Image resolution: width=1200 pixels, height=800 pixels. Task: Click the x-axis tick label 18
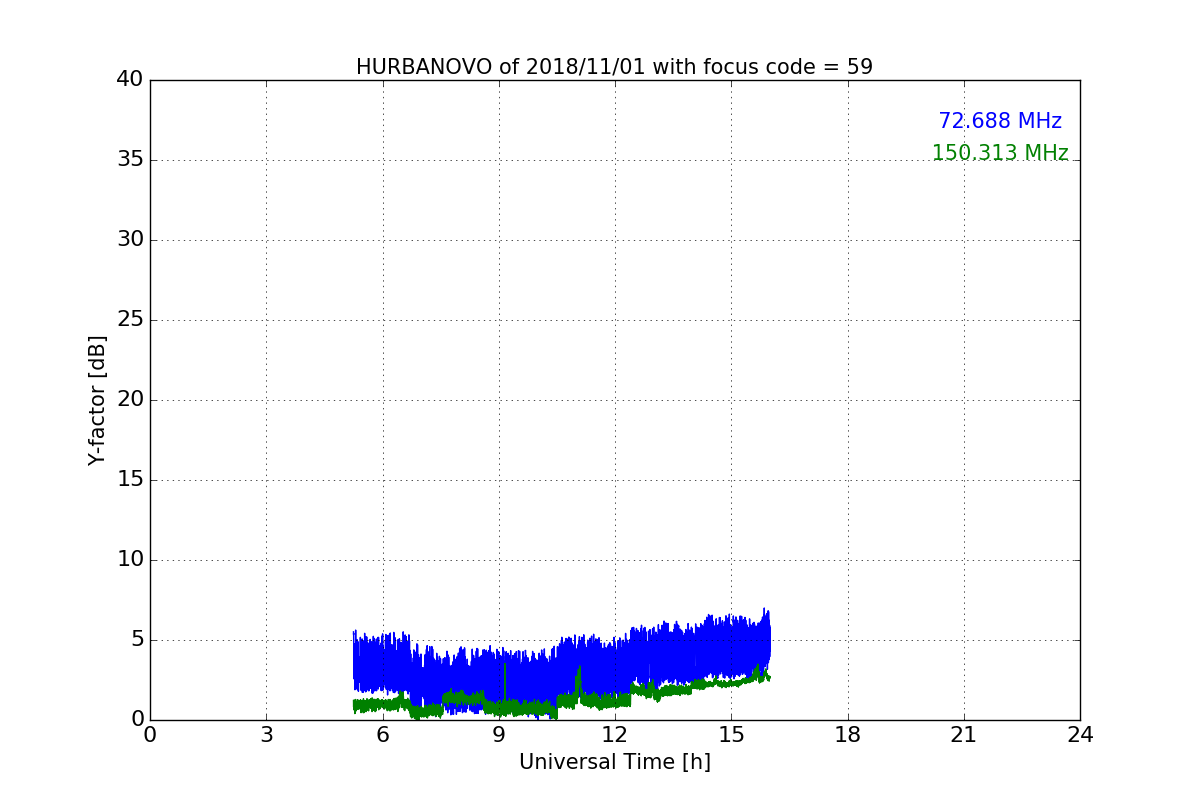[x=848, y=735]
